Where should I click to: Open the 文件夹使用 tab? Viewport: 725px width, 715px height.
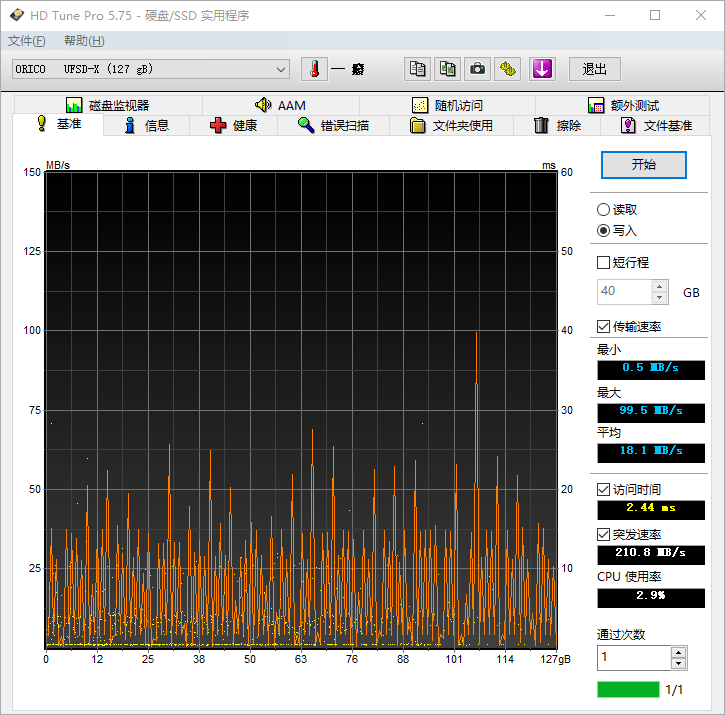(451, 125)
